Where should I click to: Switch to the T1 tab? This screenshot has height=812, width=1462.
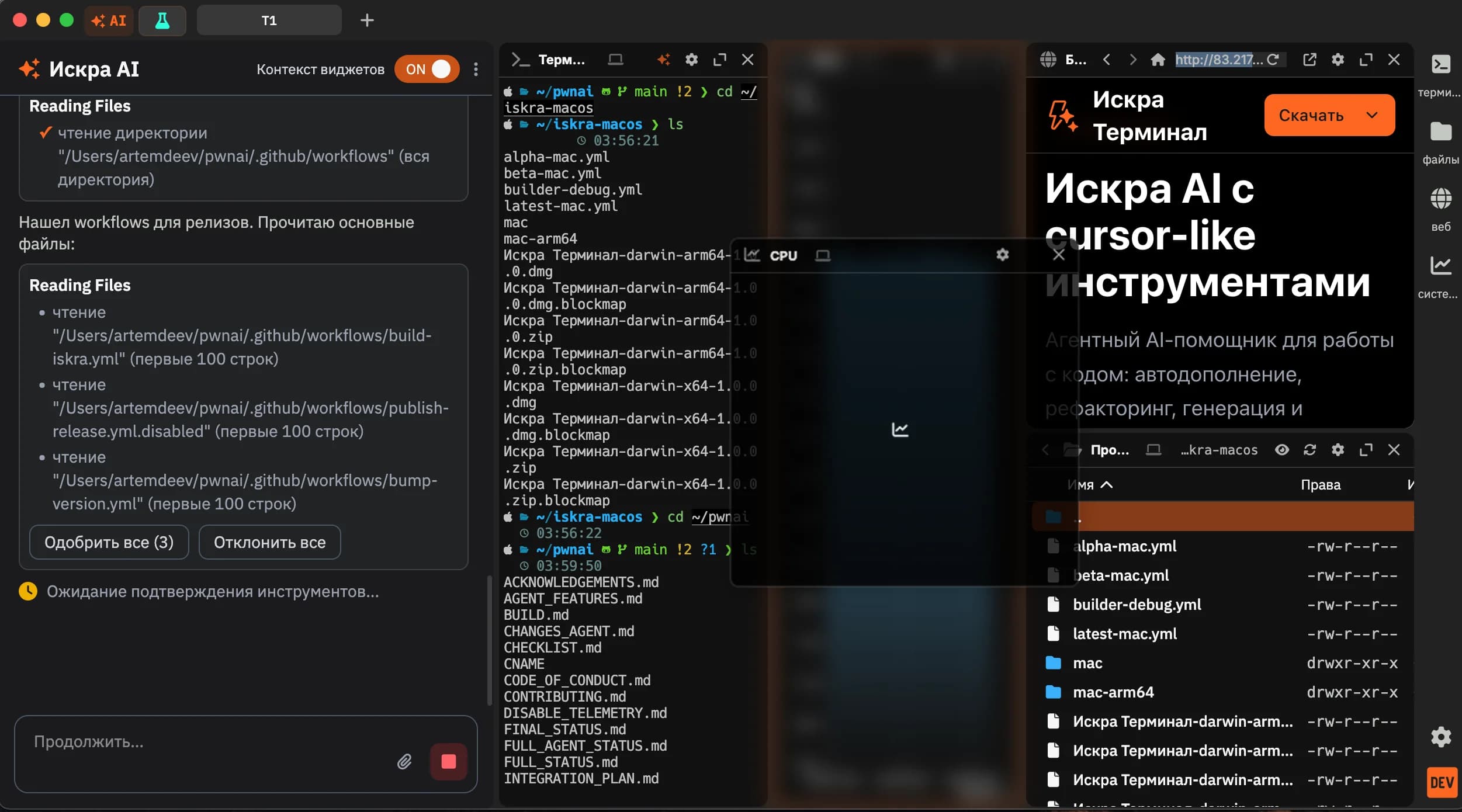(269, 20)
